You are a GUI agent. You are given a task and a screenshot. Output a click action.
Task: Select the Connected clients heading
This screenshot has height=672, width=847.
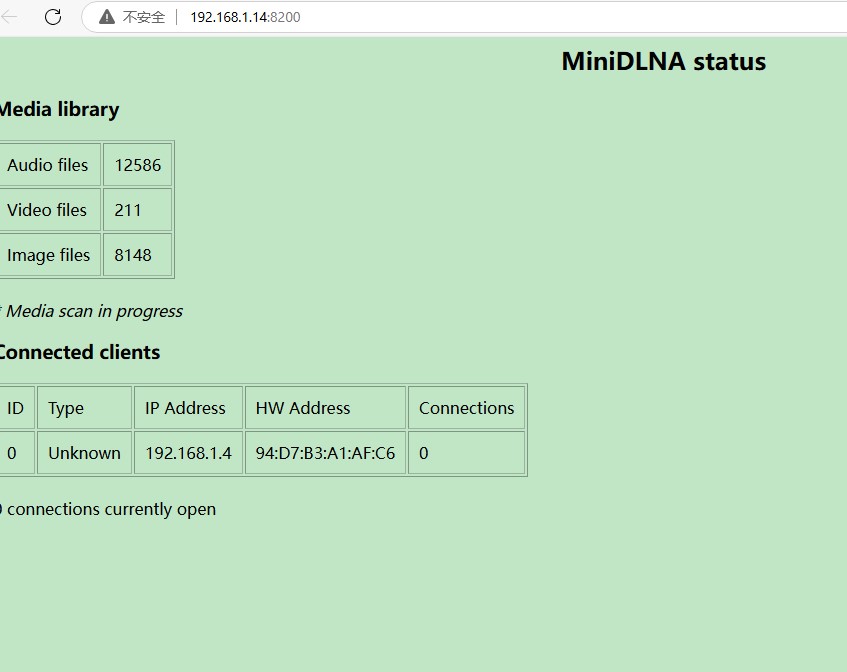coord(79,352)
